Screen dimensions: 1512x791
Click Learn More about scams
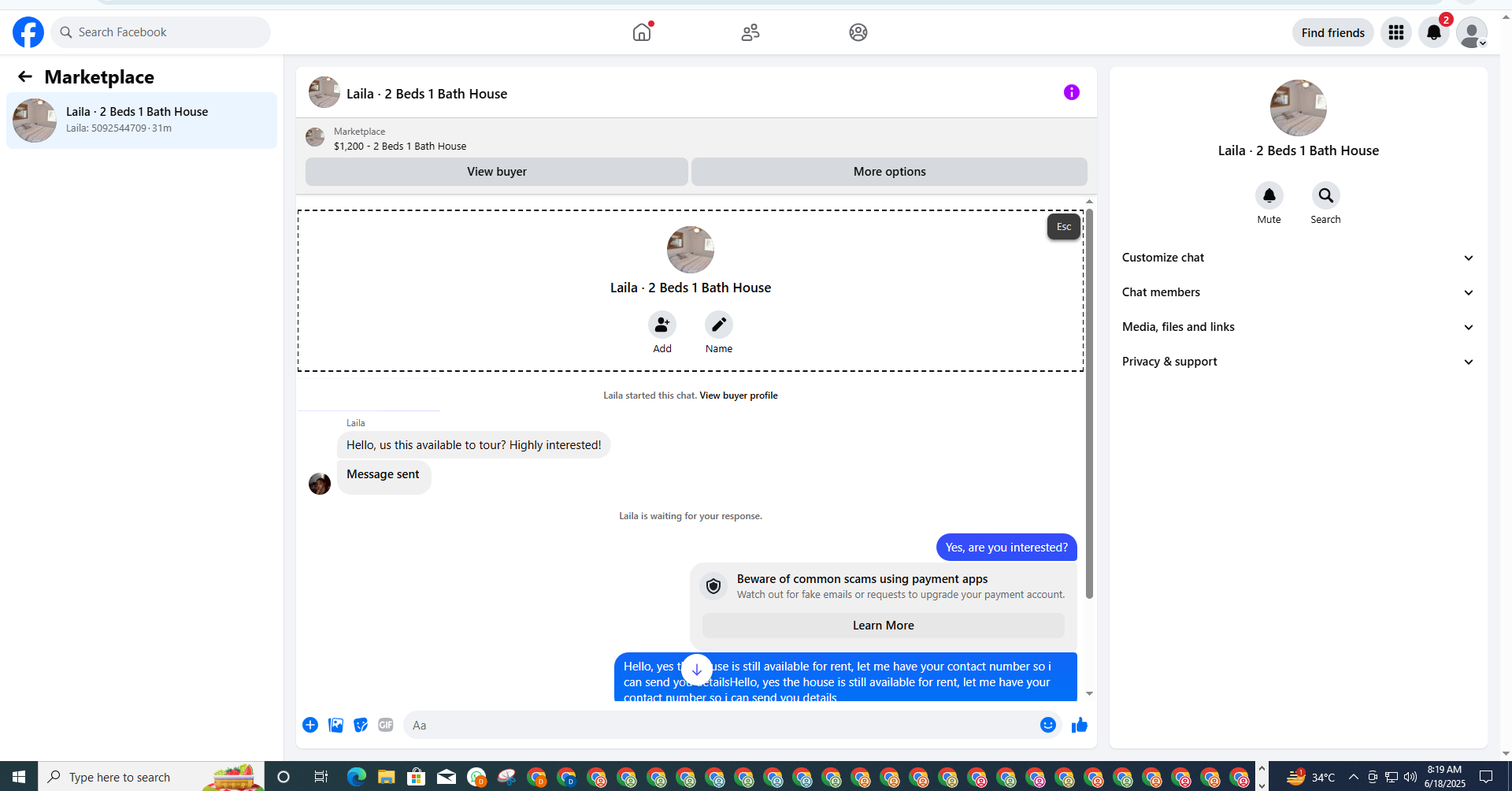point(884,626)
